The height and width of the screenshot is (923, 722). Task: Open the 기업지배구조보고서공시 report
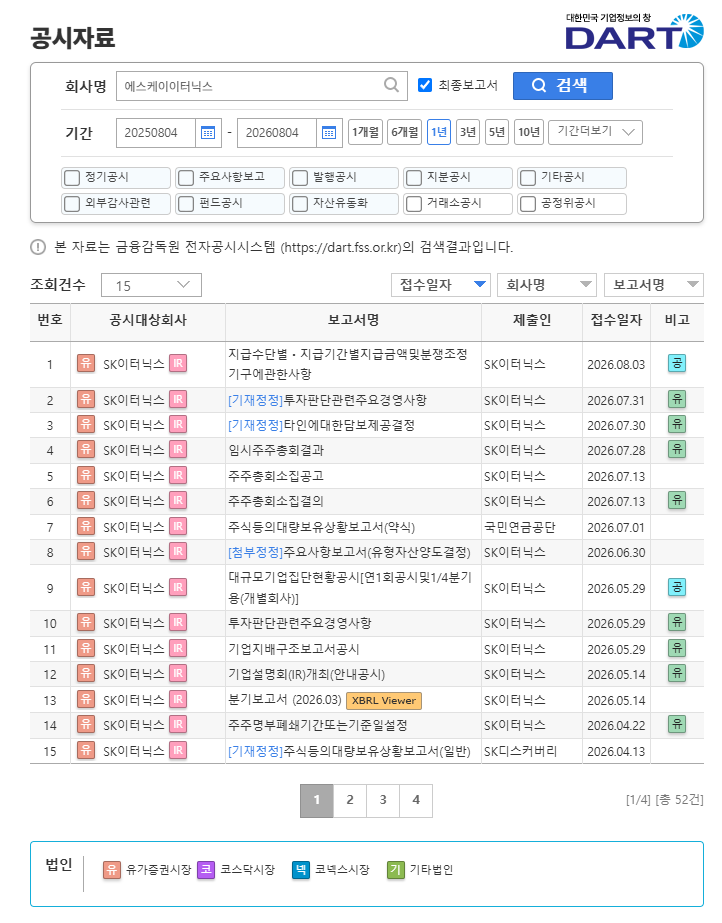[294, 649]
